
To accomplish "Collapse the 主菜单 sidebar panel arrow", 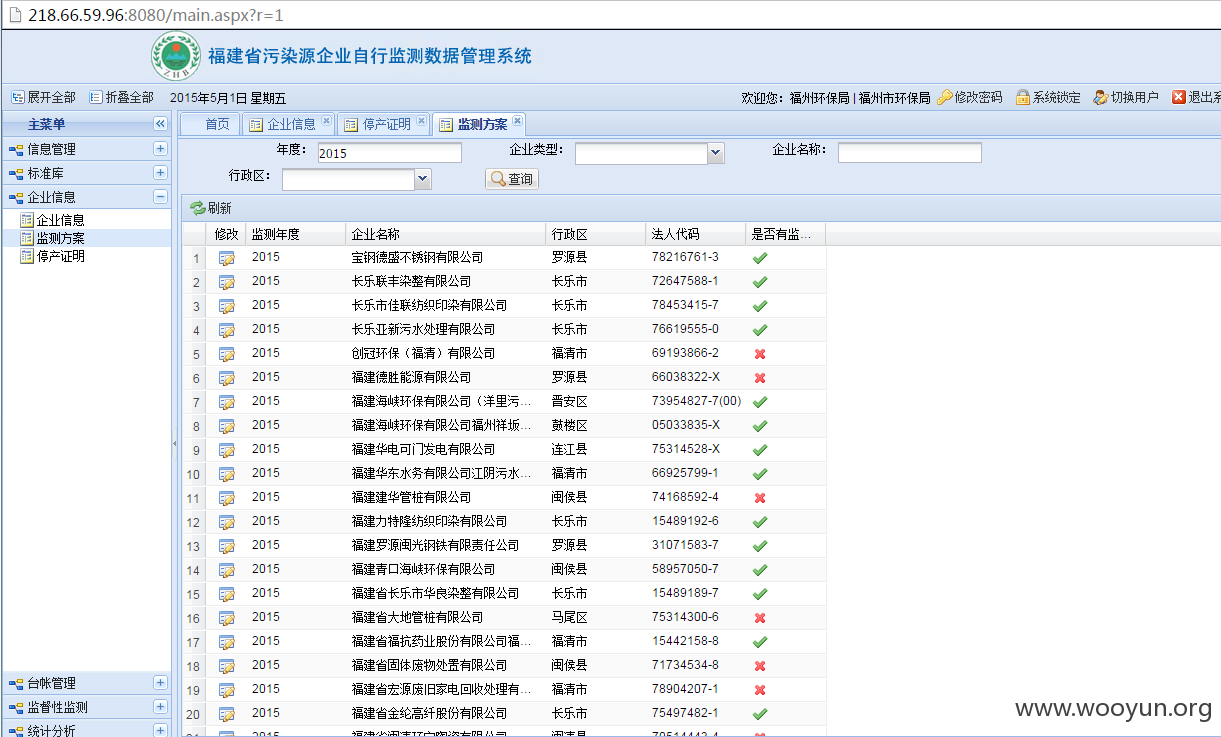I will [x=160, y=124].
